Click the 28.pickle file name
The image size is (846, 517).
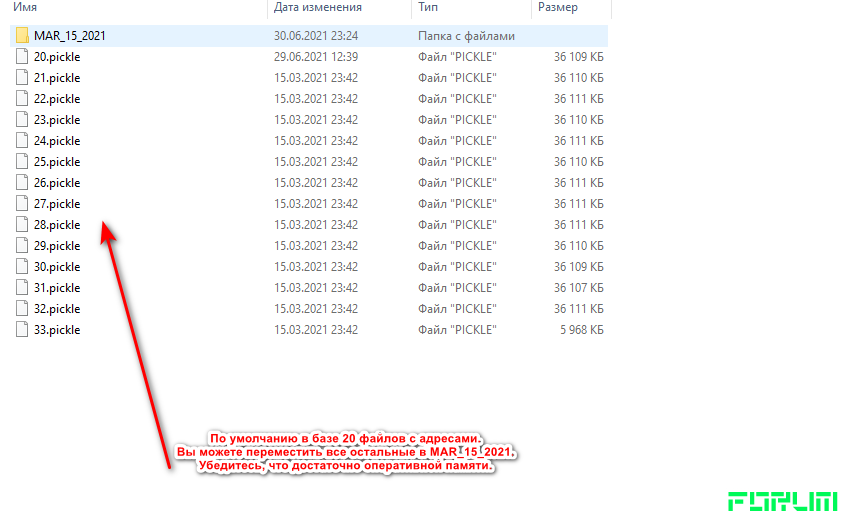point(57,226)
